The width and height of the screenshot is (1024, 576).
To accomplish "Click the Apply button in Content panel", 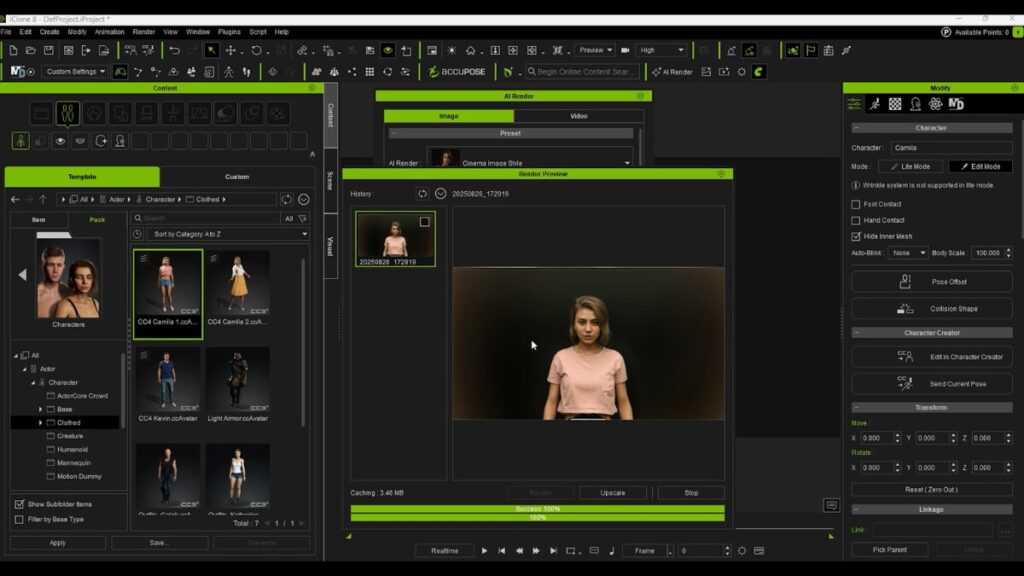I will (57, 543).
